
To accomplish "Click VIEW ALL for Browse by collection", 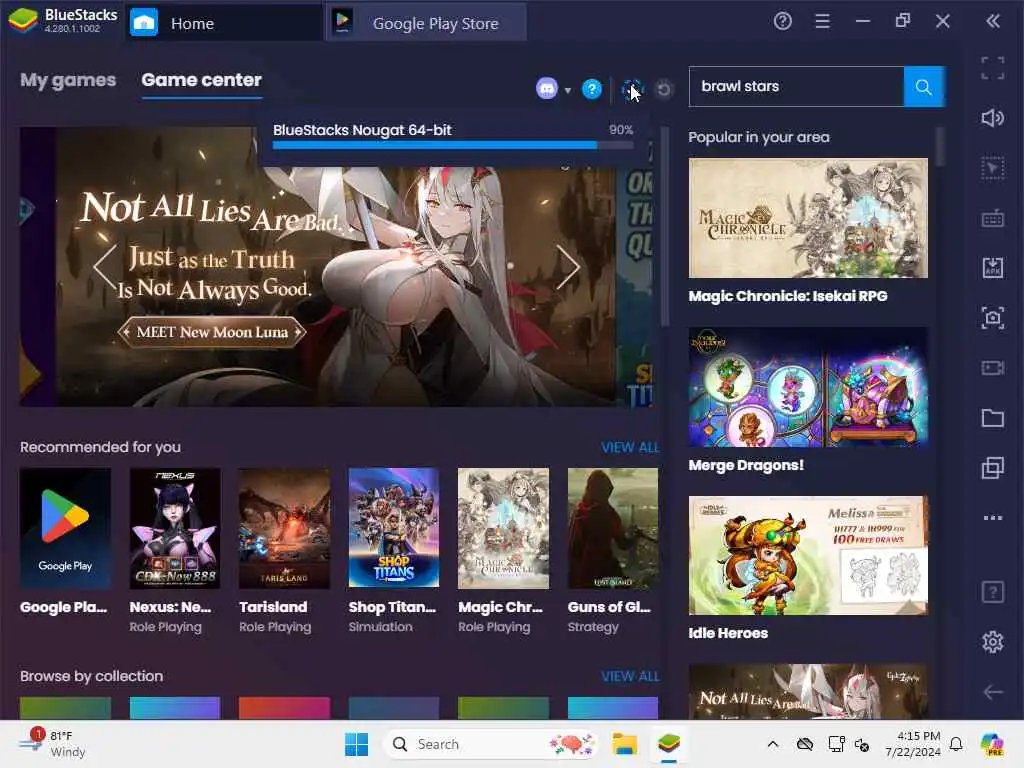I will [x=630, y=677].
